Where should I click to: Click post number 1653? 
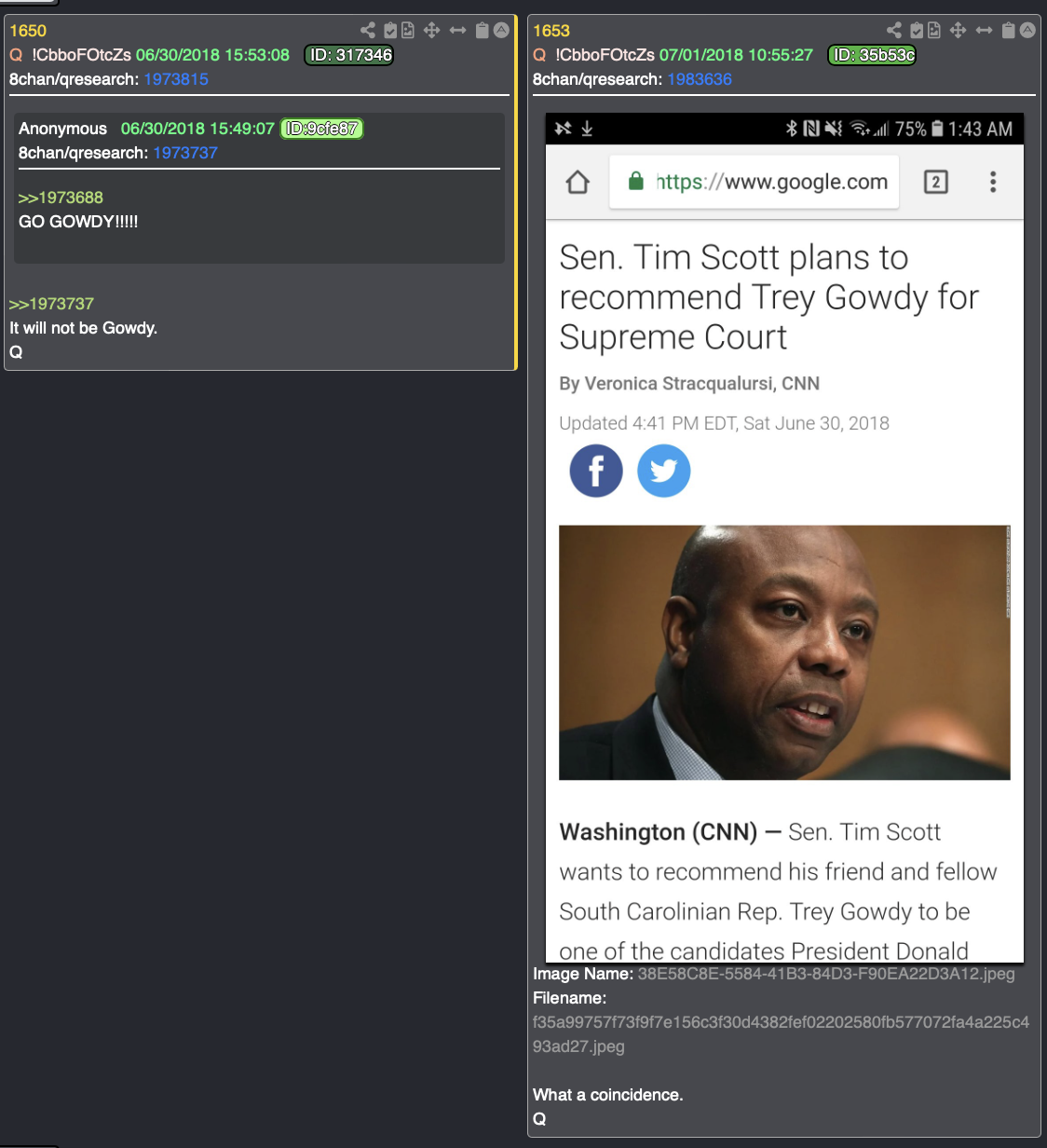pos(551,31)
